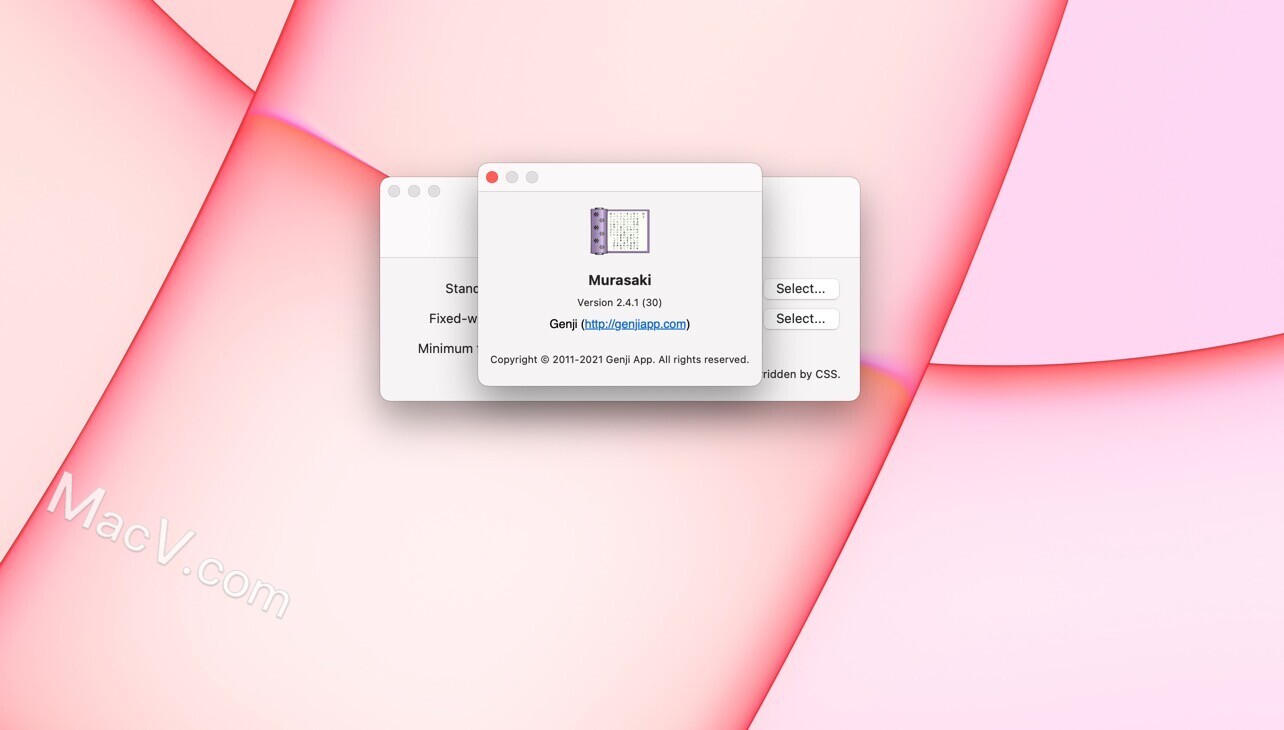Close the preferences window behind About
The width and height of the screenshot is (1284, 730).
(x=394, y=191)
